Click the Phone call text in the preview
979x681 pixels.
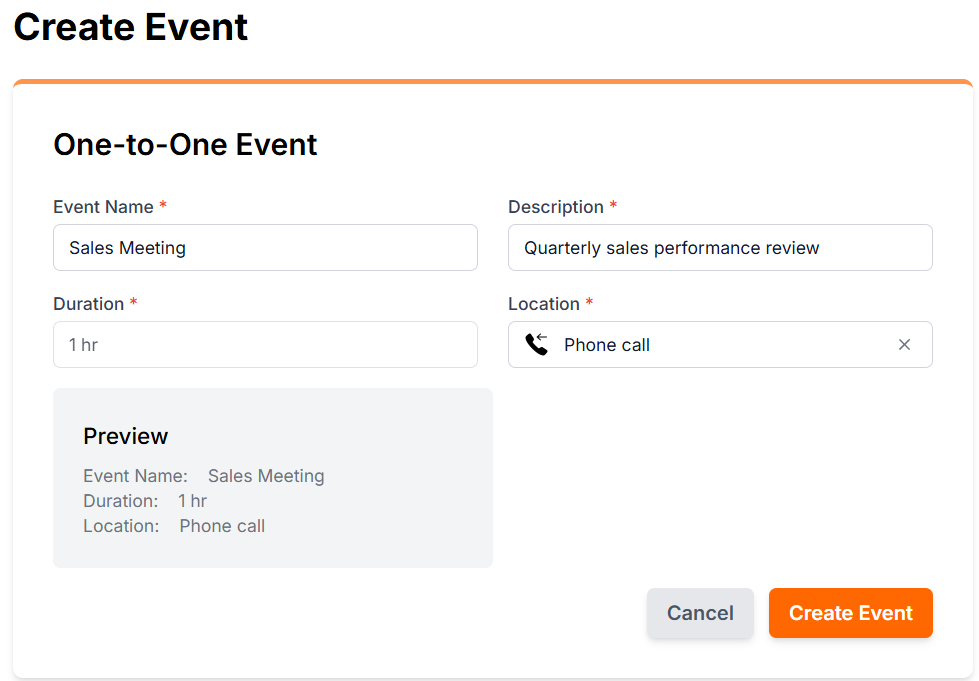pos(222,525)
